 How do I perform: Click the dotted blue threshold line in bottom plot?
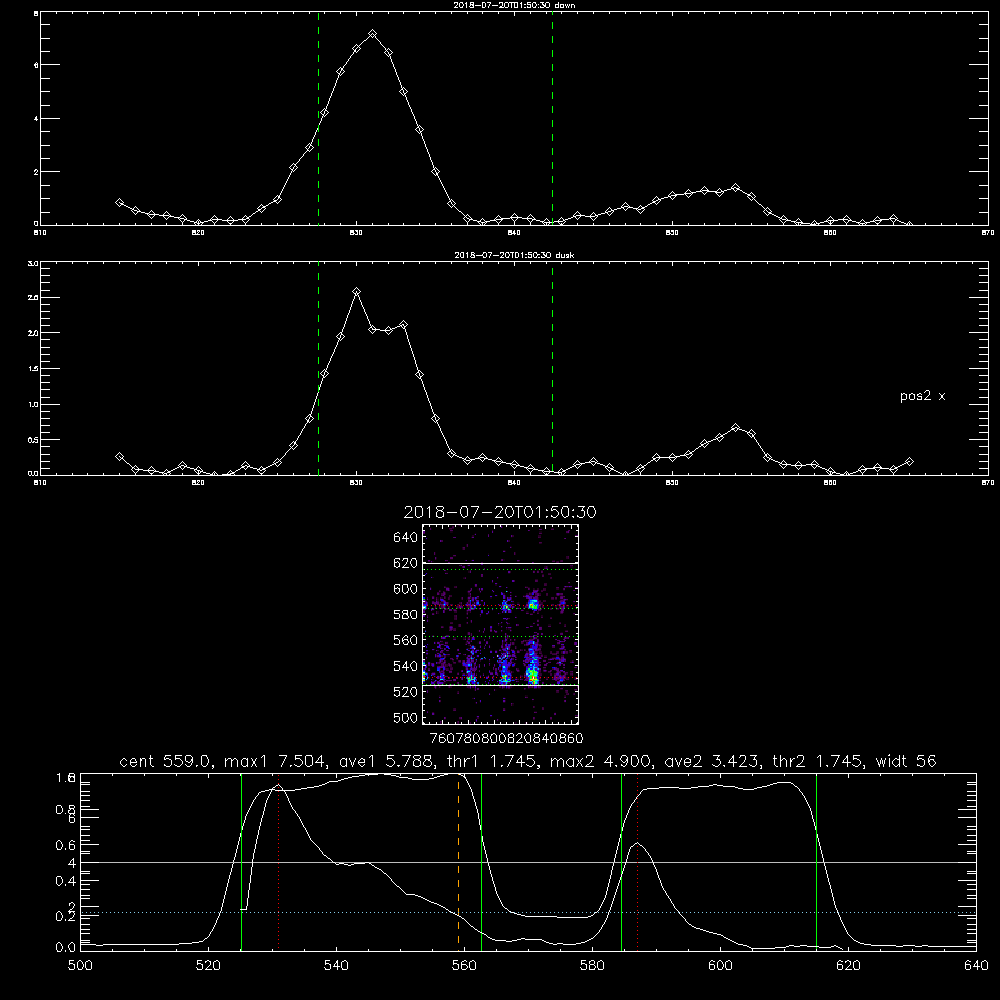click(528, 913)
